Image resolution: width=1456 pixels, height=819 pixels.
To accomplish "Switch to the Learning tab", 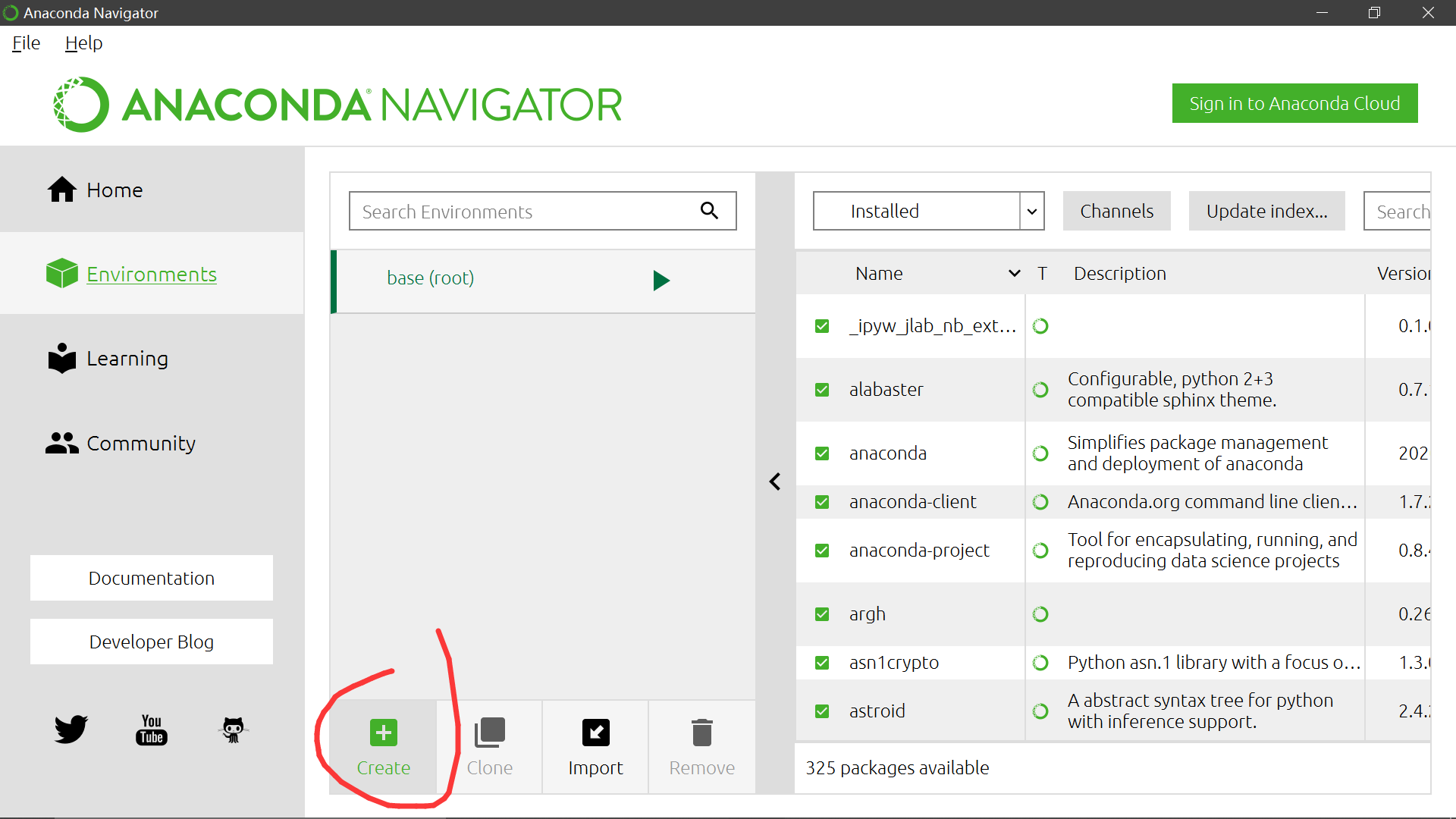I will [152, 358].
